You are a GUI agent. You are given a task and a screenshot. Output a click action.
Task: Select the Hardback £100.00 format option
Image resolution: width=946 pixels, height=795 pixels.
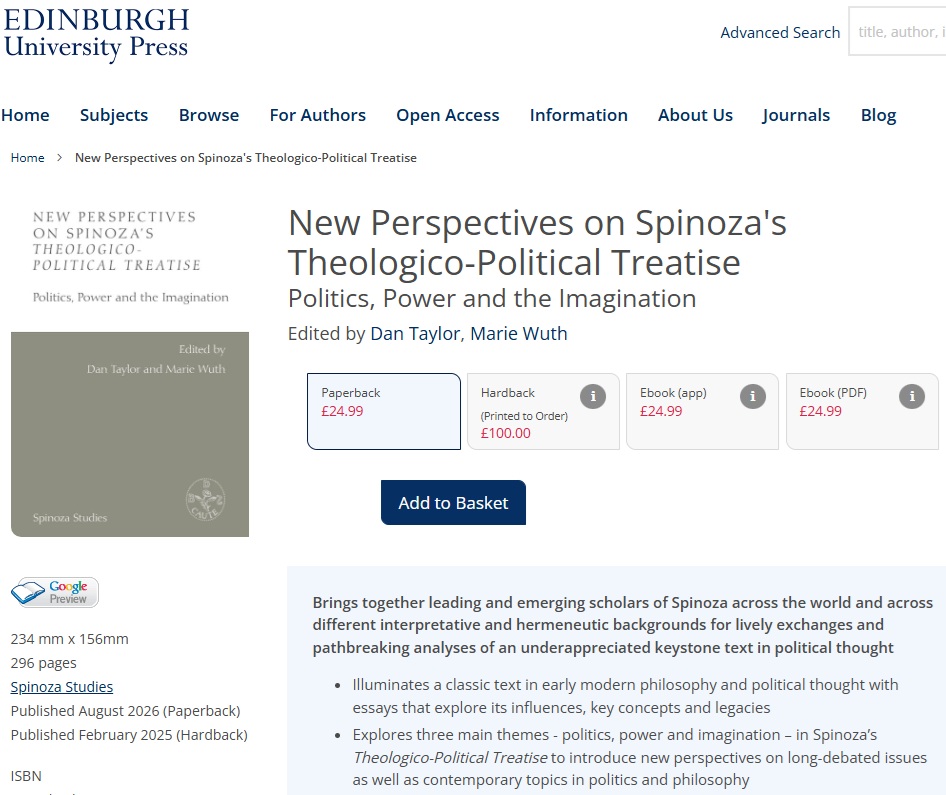pyautogui.click(x=543, y=411)
